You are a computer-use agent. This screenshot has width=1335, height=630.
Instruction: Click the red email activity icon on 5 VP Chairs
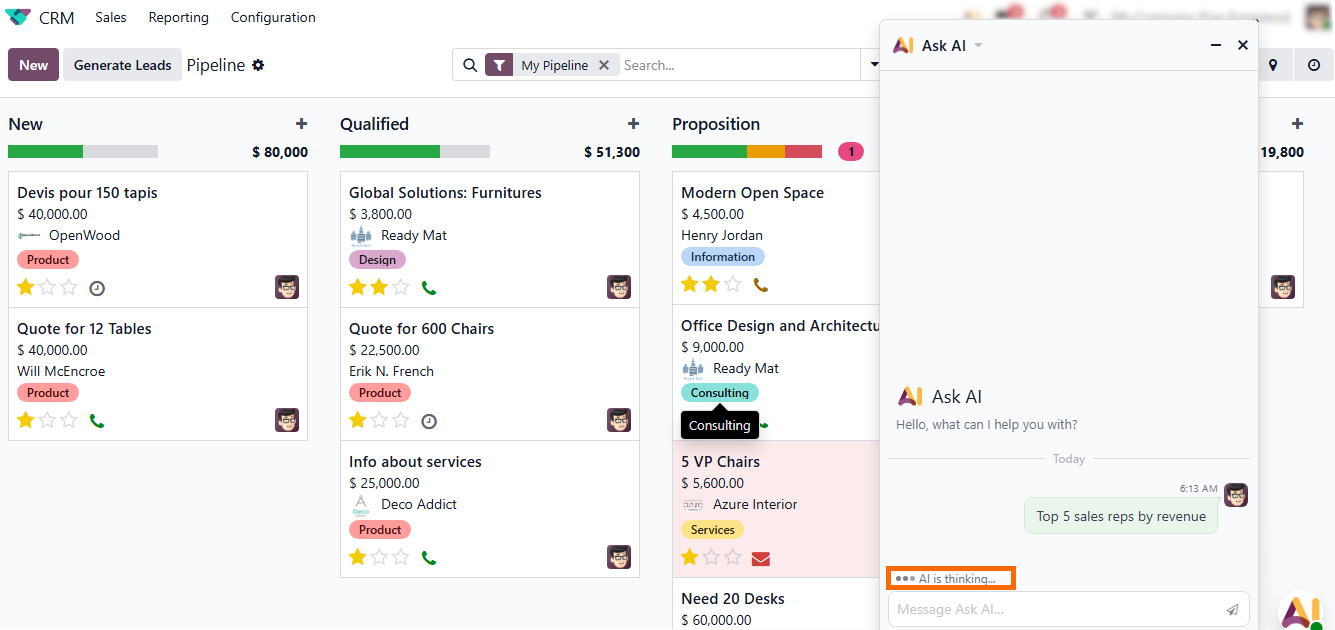point(761,558)
